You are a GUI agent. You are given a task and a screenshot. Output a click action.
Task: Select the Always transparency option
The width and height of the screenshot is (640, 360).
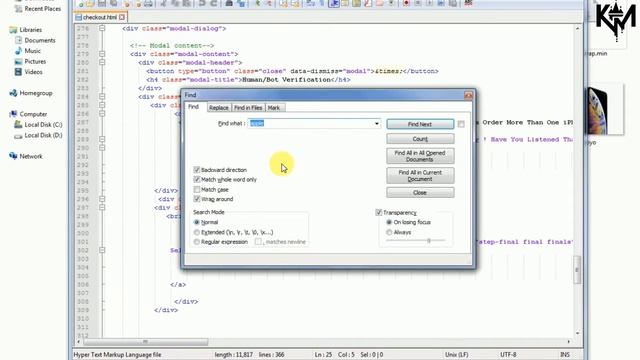[x=389, y=232]
